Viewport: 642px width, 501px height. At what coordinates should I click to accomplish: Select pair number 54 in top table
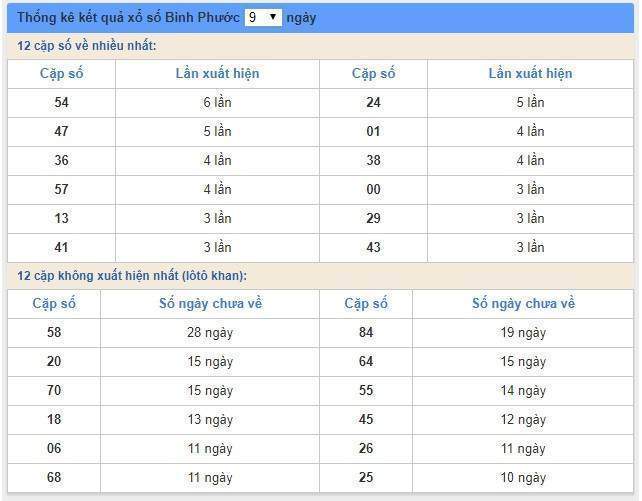[61, 103]
